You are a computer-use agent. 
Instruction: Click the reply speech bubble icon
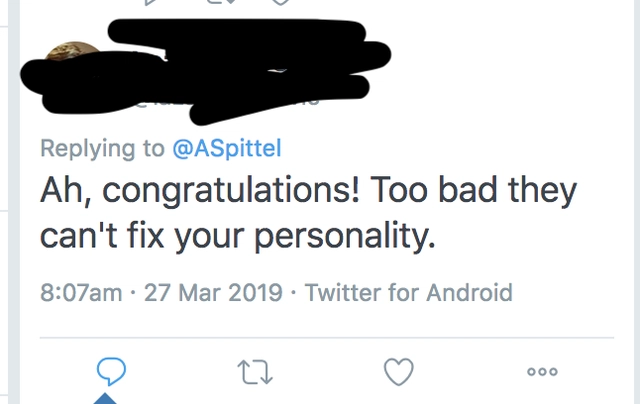click(111, 371)
